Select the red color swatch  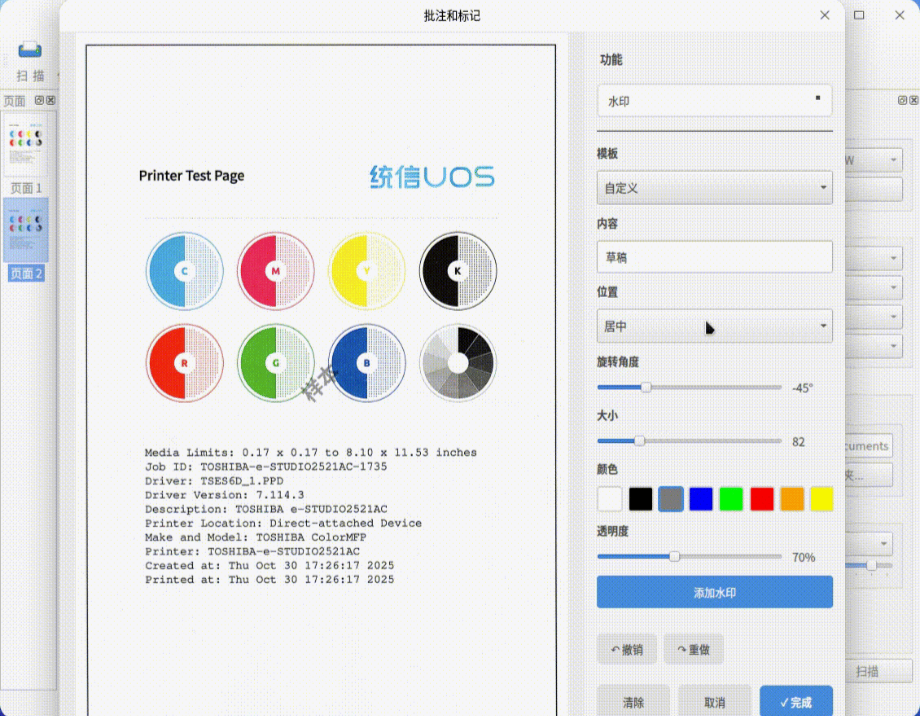[x=762, y=499]
